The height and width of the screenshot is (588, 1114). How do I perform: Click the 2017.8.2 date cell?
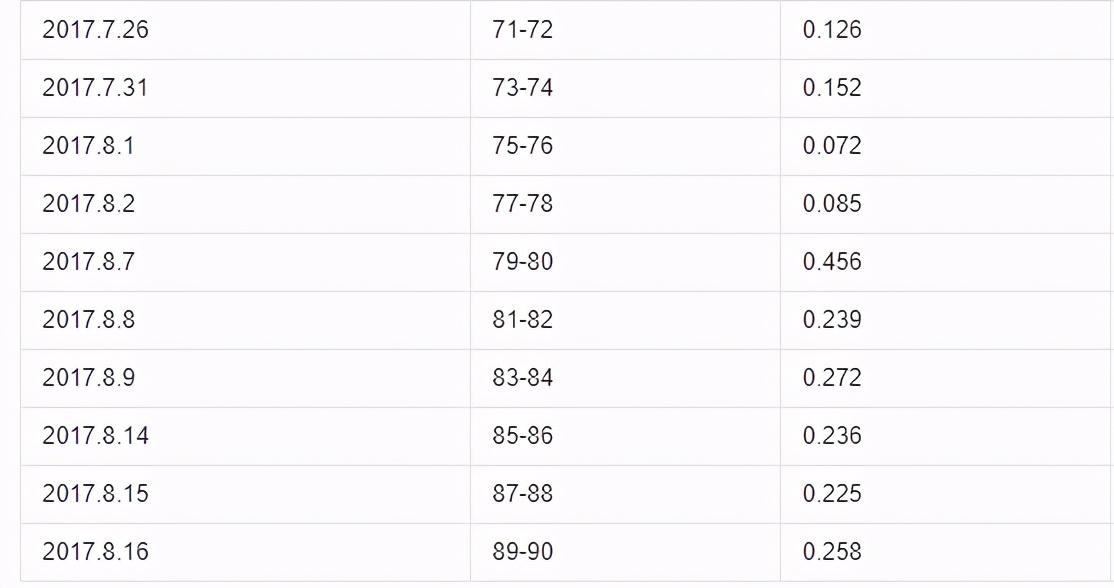click(x=88, y=204)
